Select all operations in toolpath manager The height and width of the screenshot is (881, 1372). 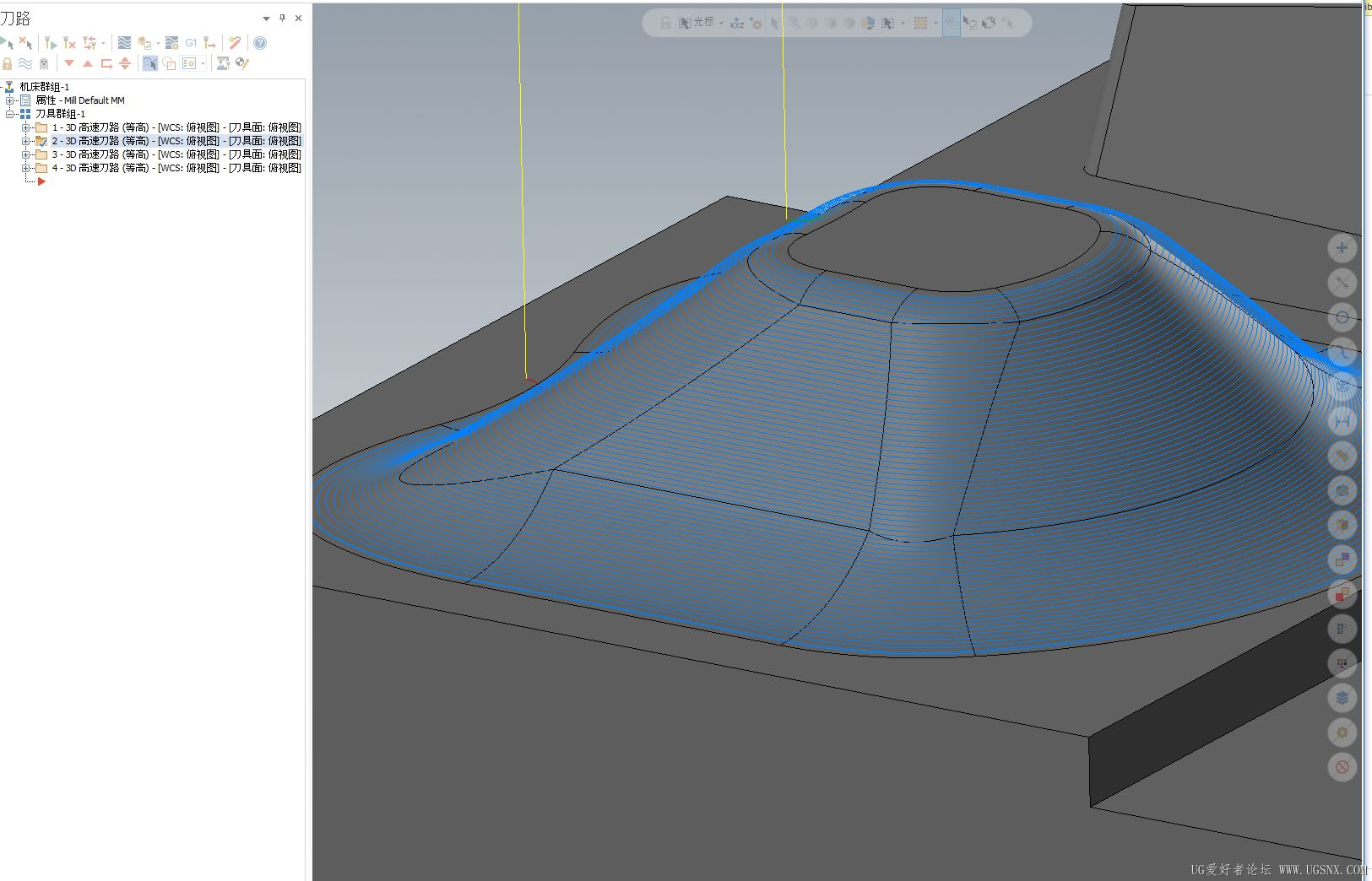point(7,42)
